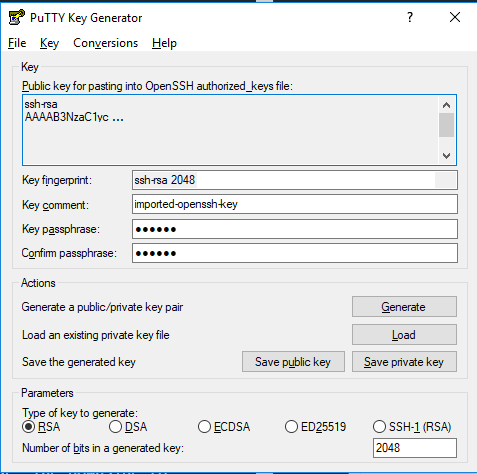Open the File menu
This screenshot has width=477, height=474.
pyautogui.click(x=17, y=43)
